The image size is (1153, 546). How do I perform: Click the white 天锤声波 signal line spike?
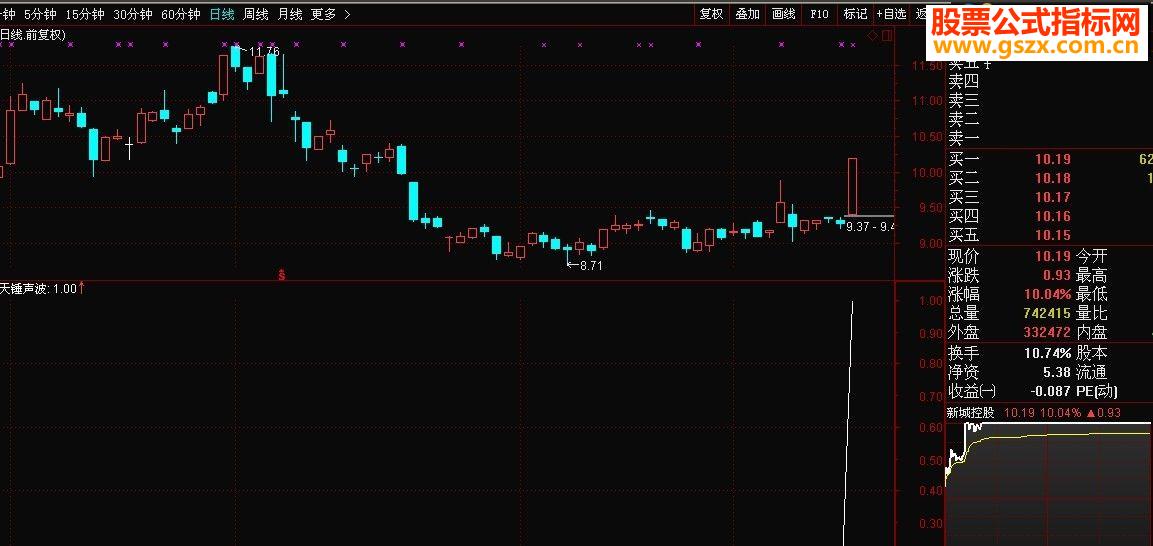pyautogui.click(x=848, y=423)
